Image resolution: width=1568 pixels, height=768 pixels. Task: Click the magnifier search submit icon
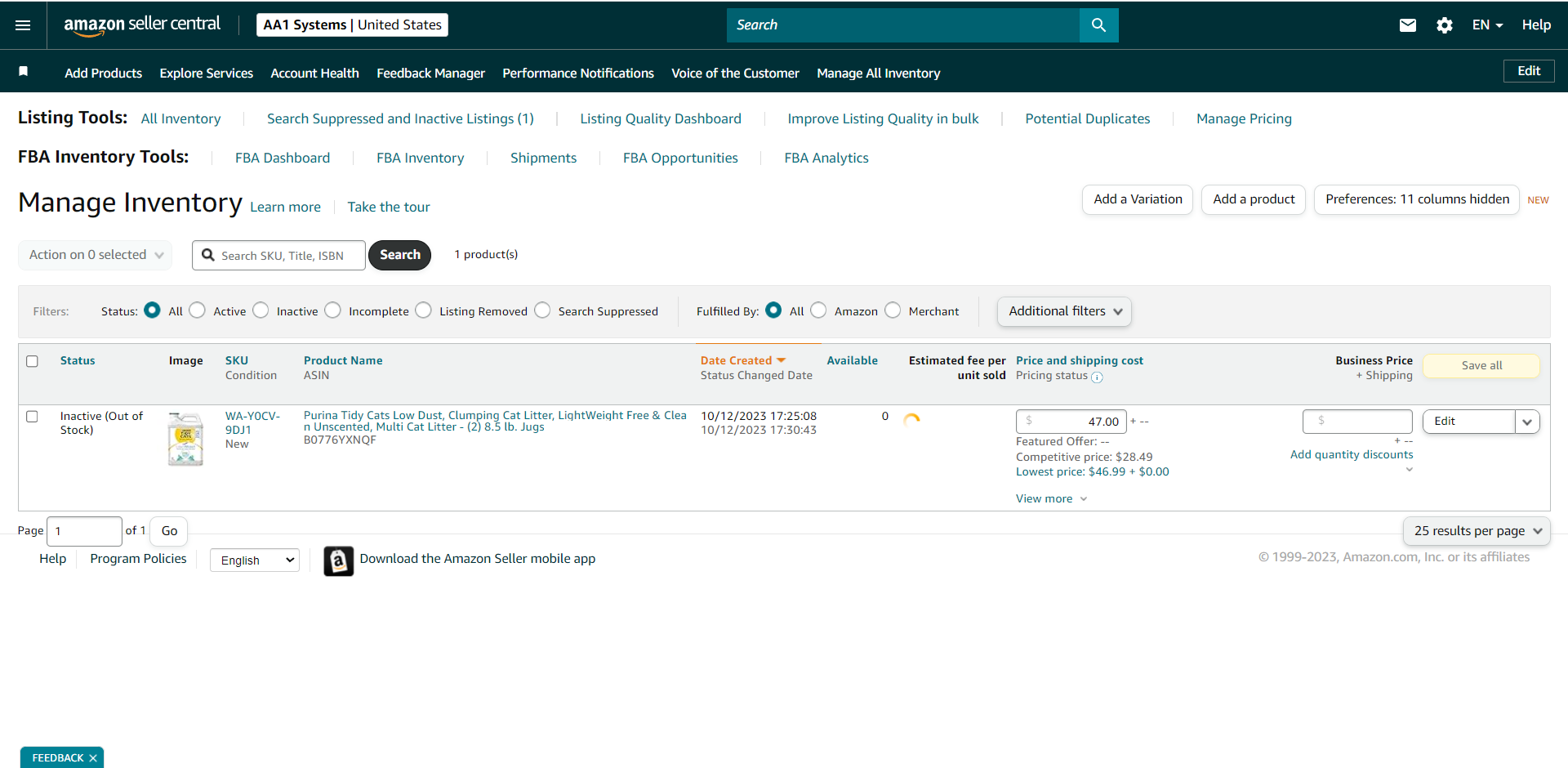(1098, 25)
